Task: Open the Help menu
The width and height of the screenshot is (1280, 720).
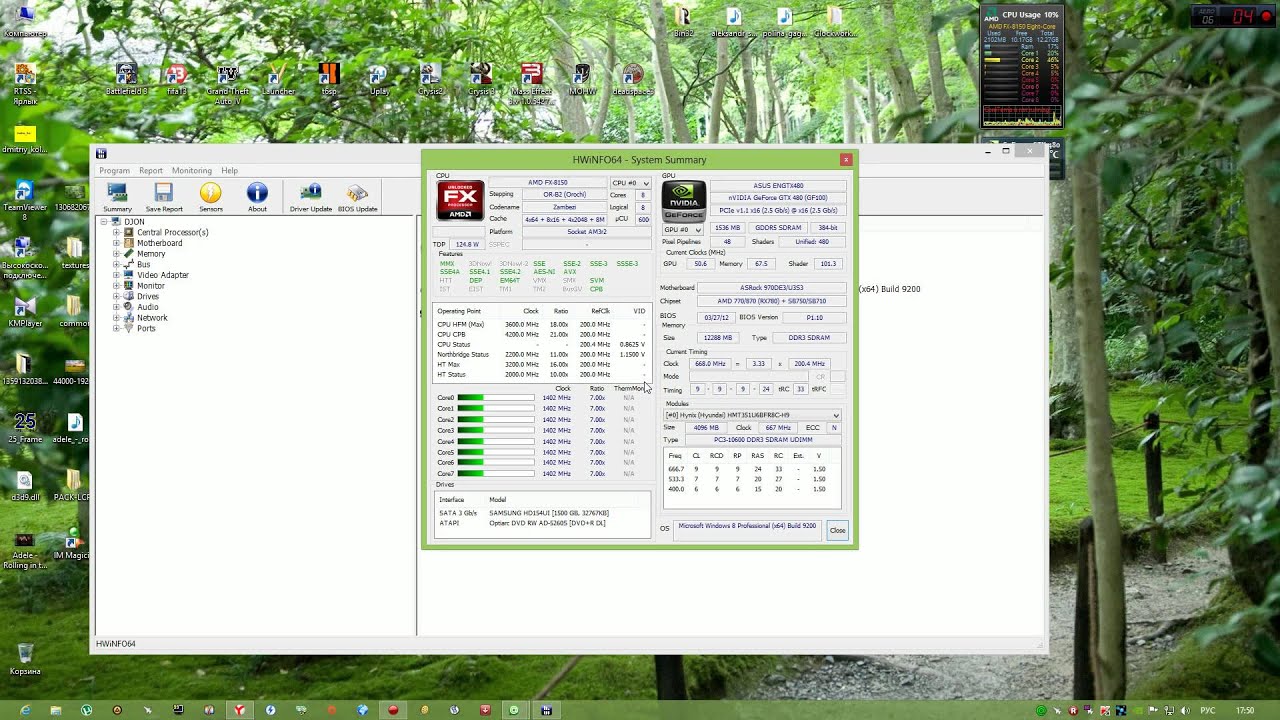Action: pyautogui.click(x=230, y=171)
